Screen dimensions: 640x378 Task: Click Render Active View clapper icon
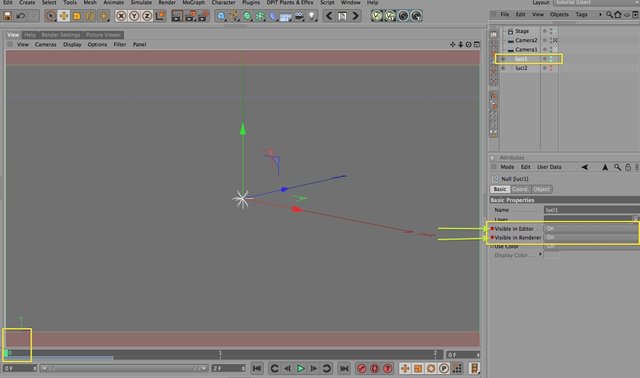point(177,16)
